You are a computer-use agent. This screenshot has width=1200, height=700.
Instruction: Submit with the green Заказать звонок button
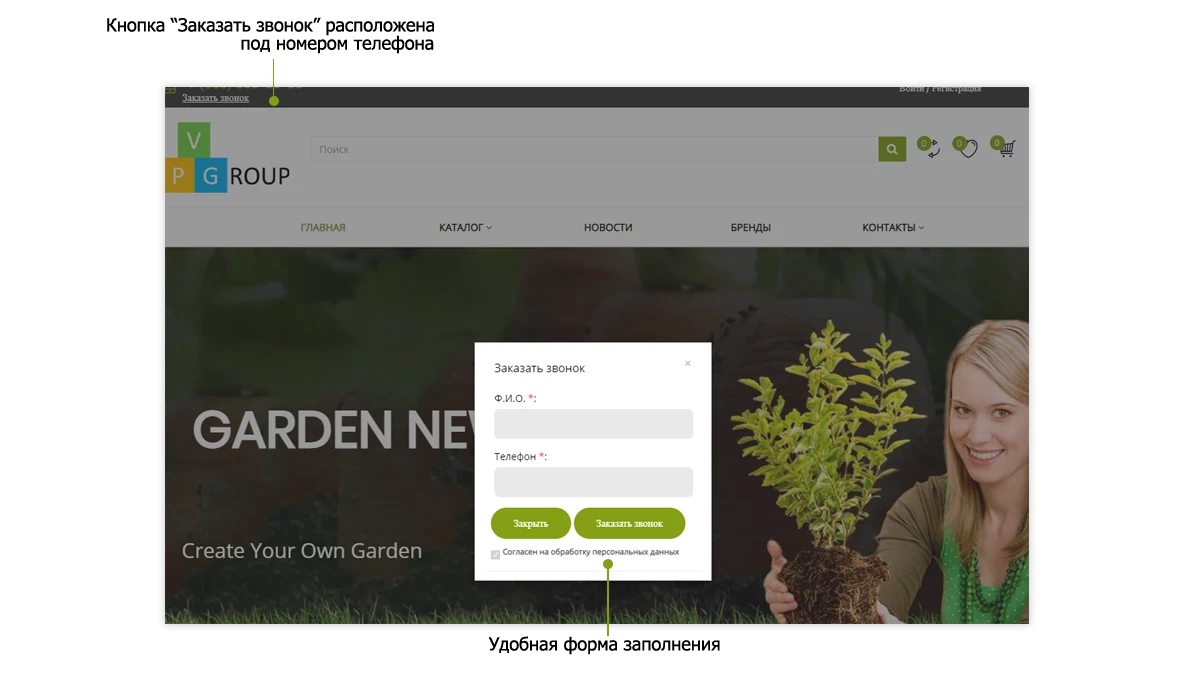pos(629,523)
